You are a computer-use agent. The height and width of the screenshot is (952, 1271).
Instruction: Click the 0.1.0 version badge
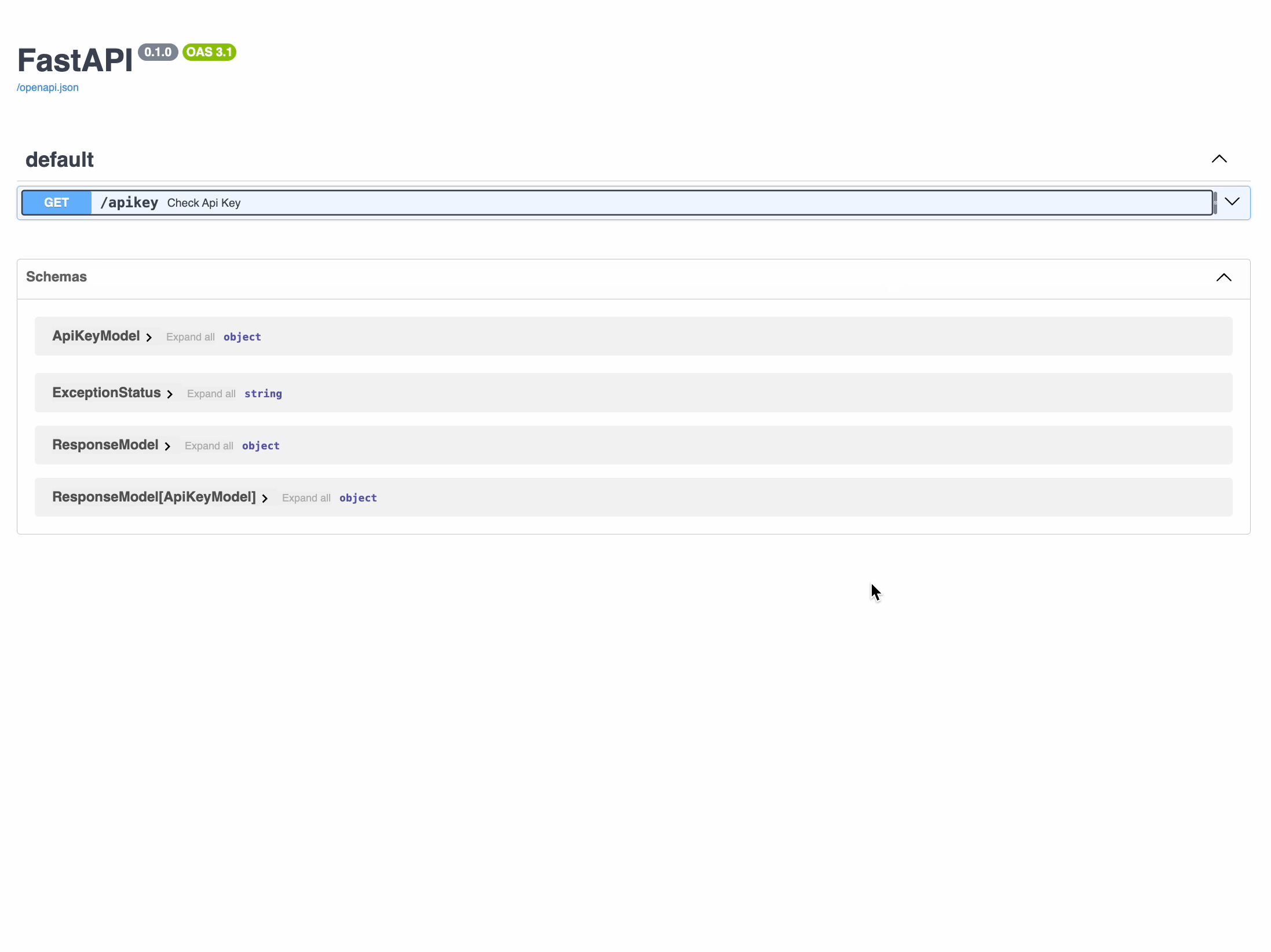click(158, 52)
